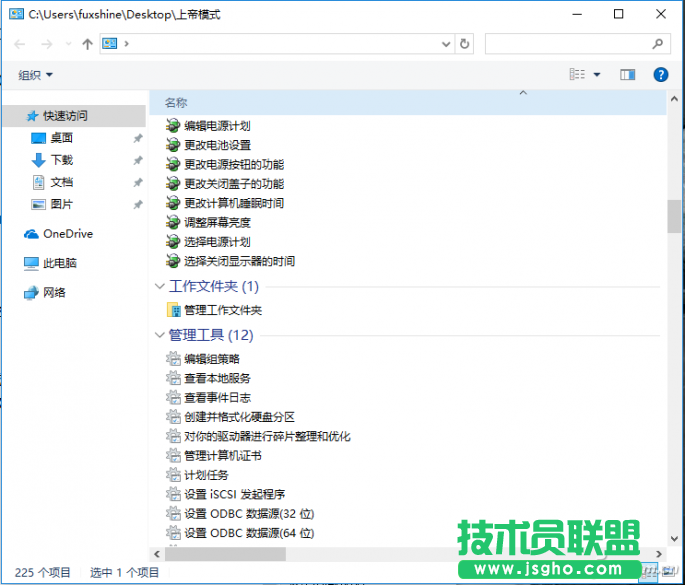Open the 组织 menu

[x=35, y=75]
